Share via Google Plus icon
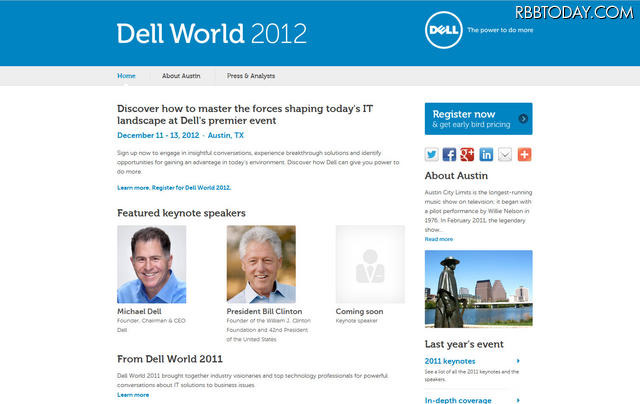The image size is (640, 404). pos(467,155)
